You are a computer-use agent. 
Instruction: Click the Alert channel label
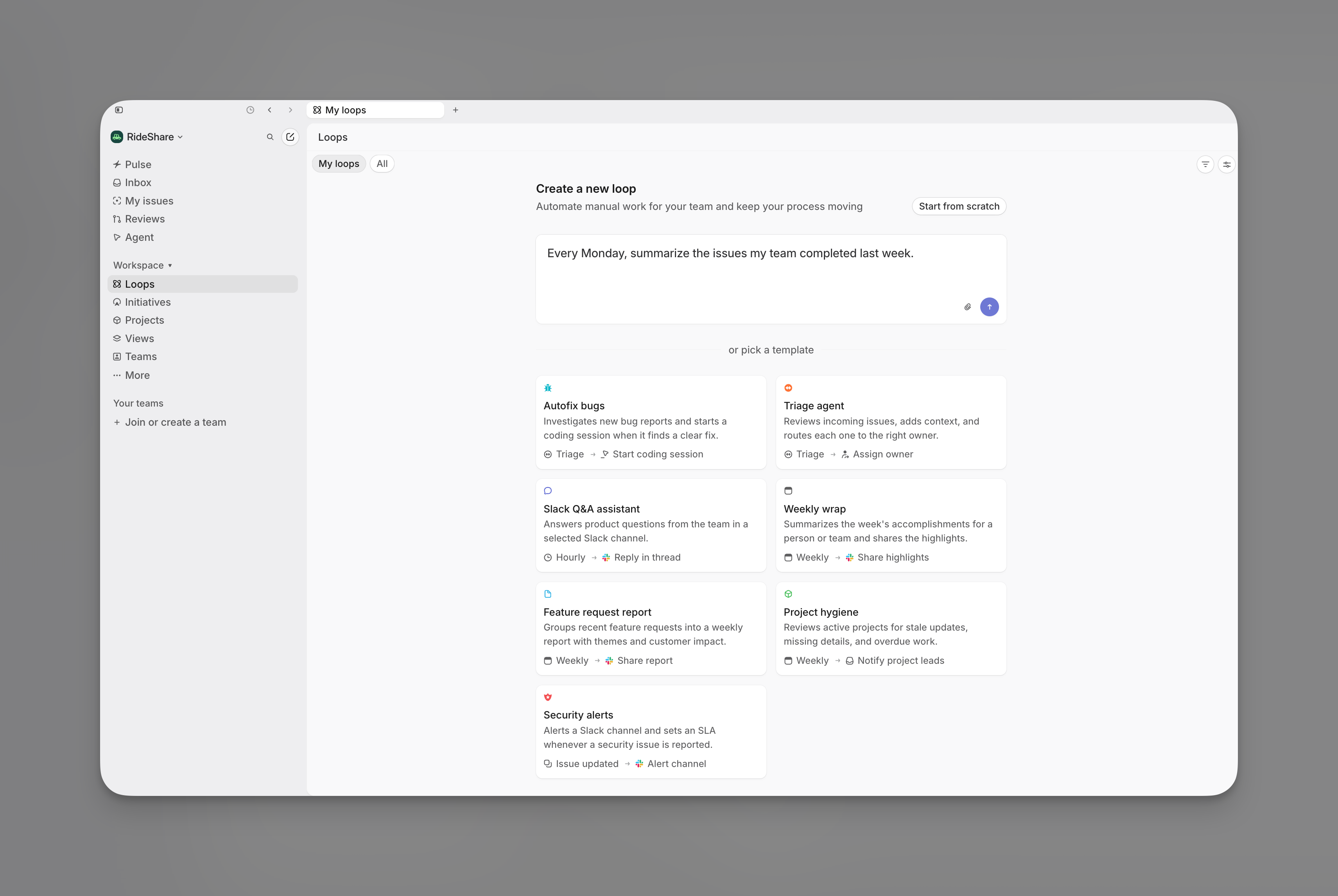(x=677, y=764)
